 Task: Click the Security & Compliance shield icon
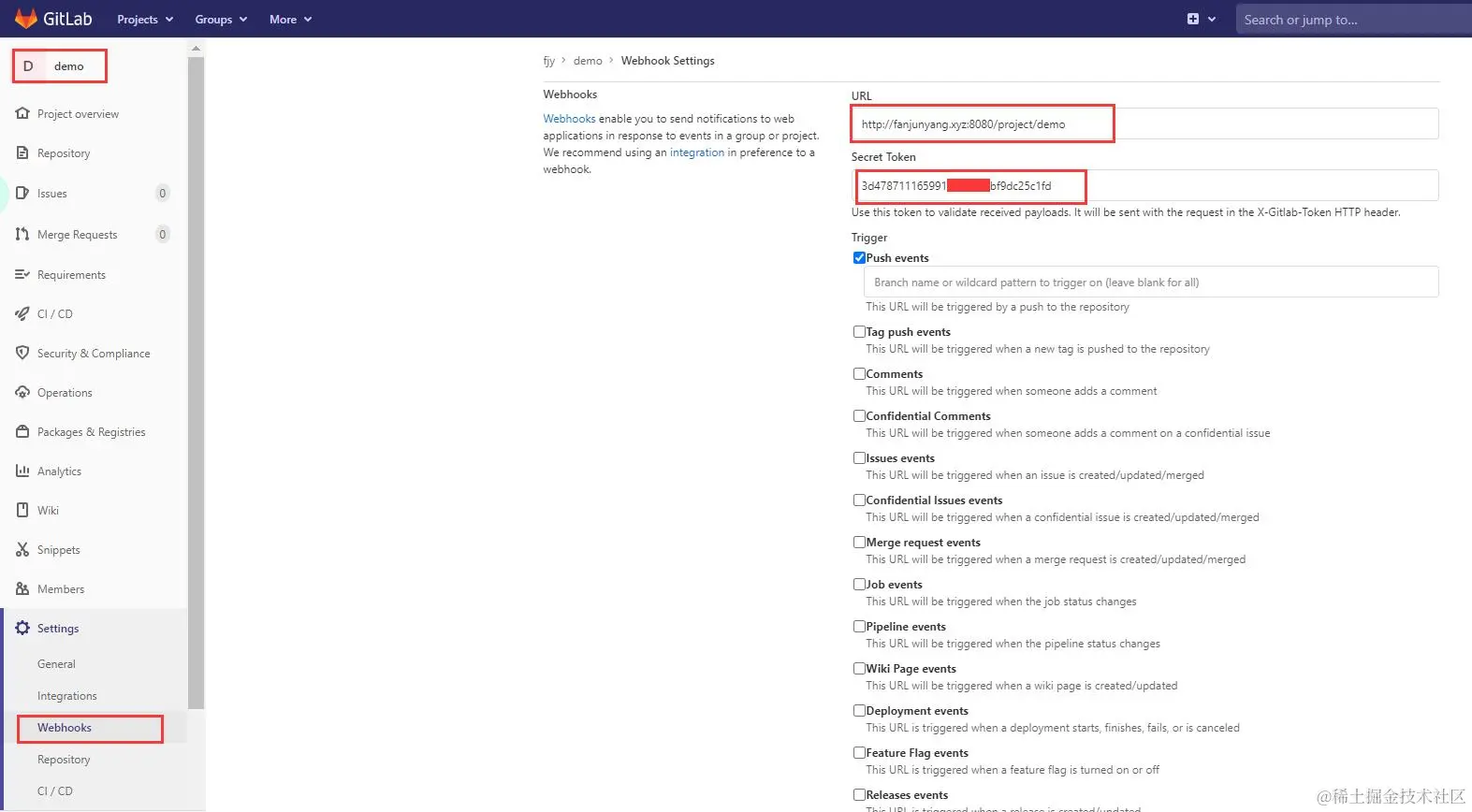coord(22,353)
